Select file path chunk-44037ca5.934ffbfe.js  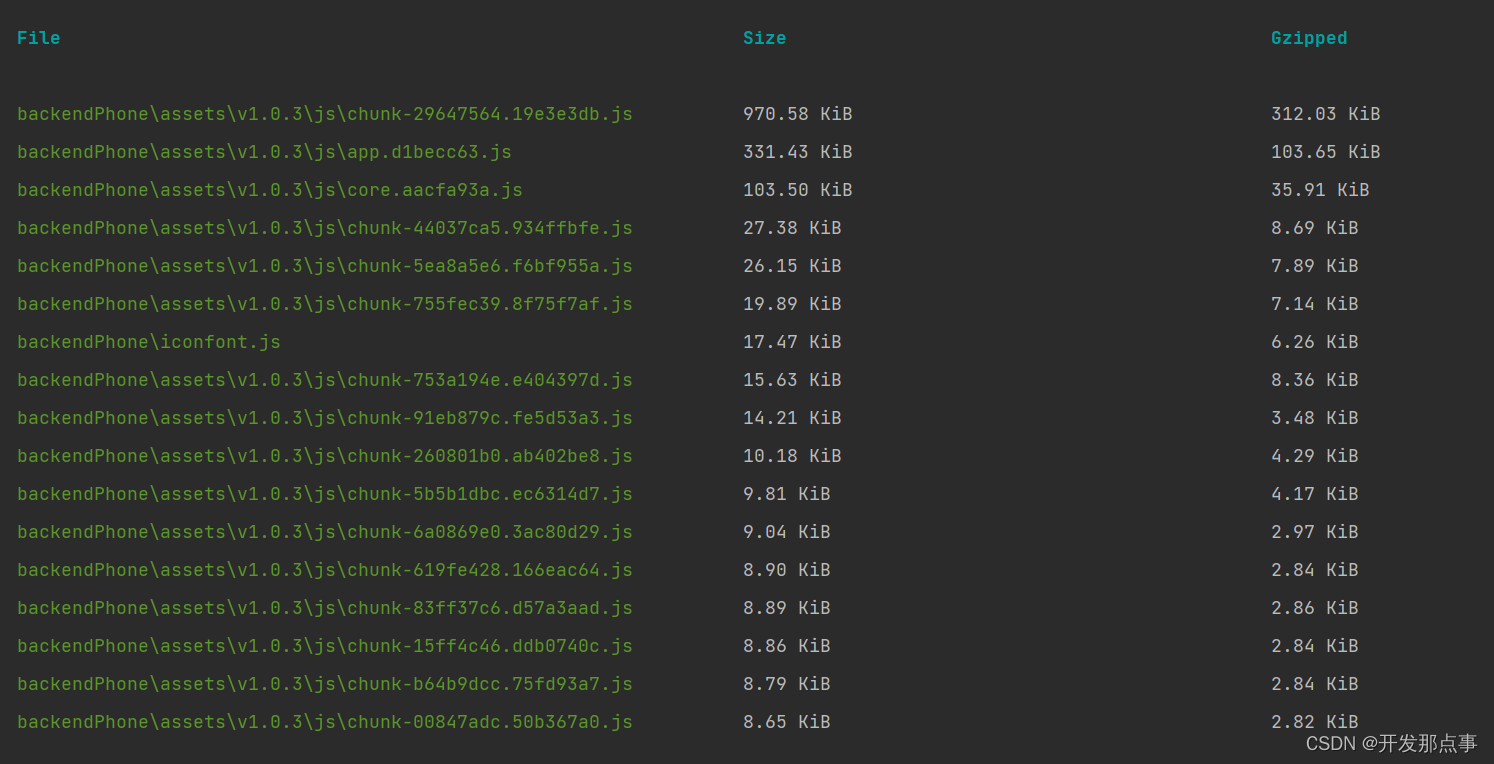click(x=325, y=228)
